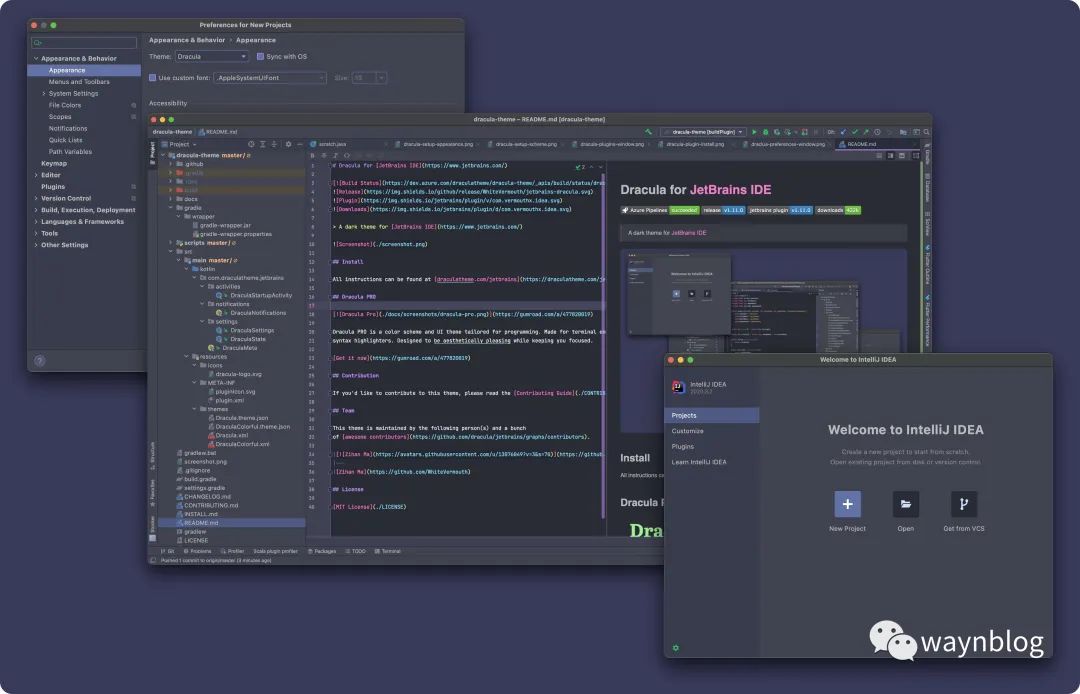Open the Theme dropdown showing Dracula
The width and height of the screenshot is (1080, 694).
[211, 56]
